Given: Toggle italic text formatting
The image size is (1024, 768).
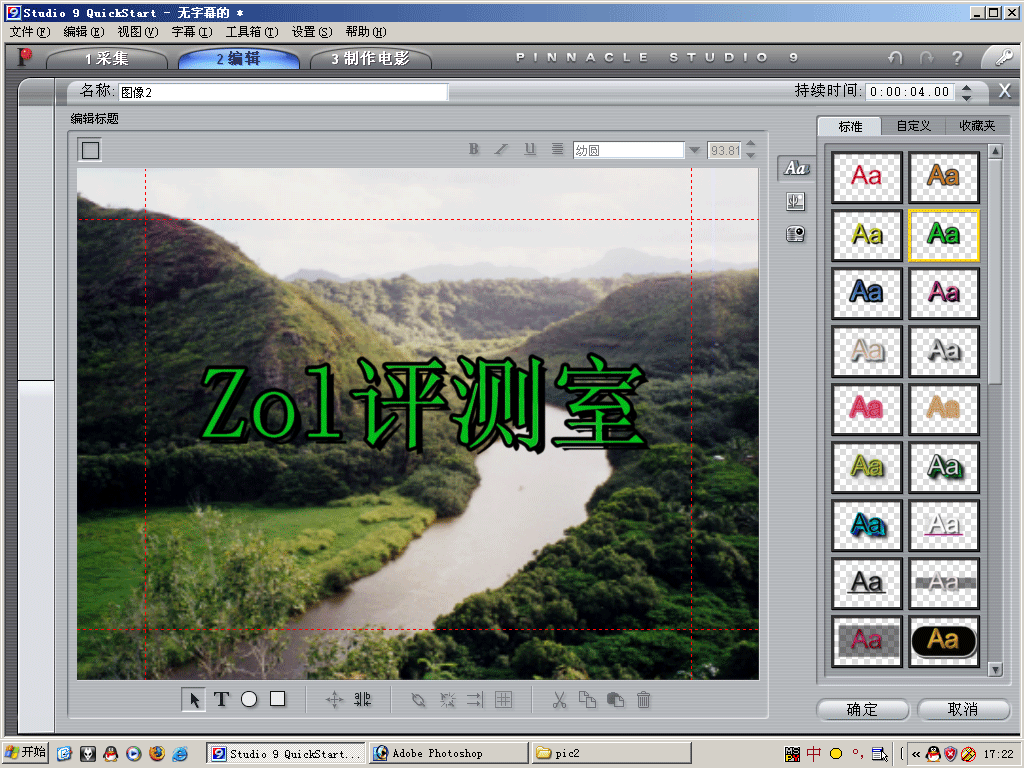Looking at the screenshot, I should (x=502, y=150).
